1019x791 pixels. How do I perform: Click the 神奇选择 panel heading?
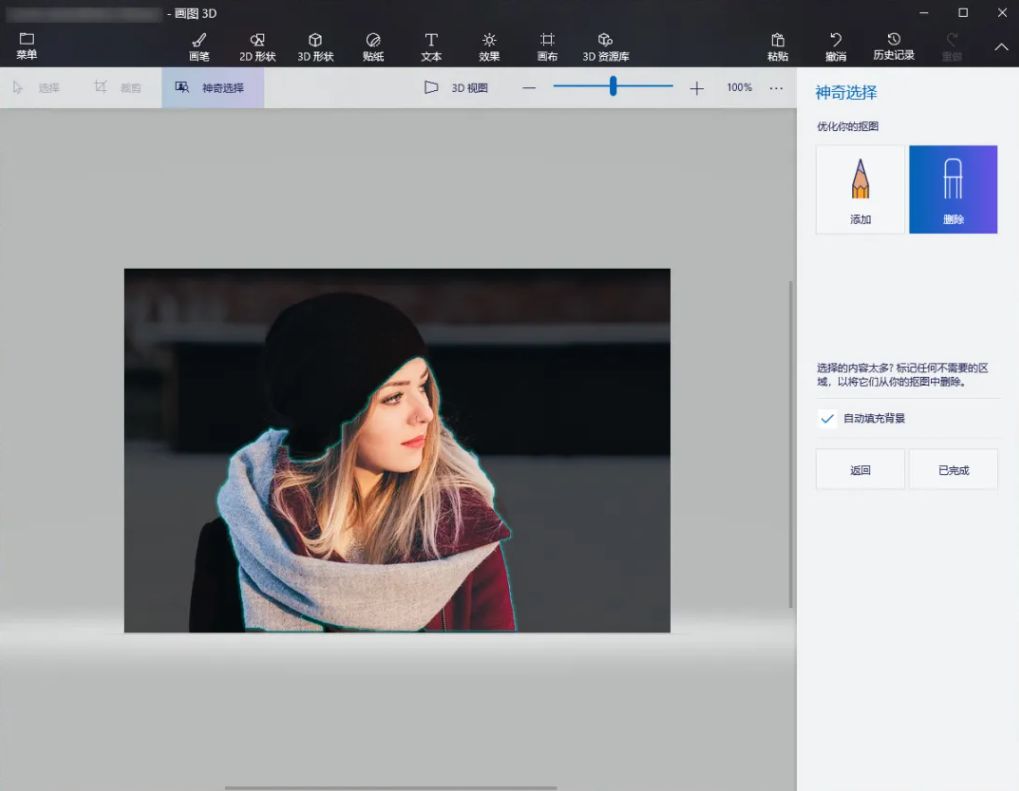[x=846, y=92]
